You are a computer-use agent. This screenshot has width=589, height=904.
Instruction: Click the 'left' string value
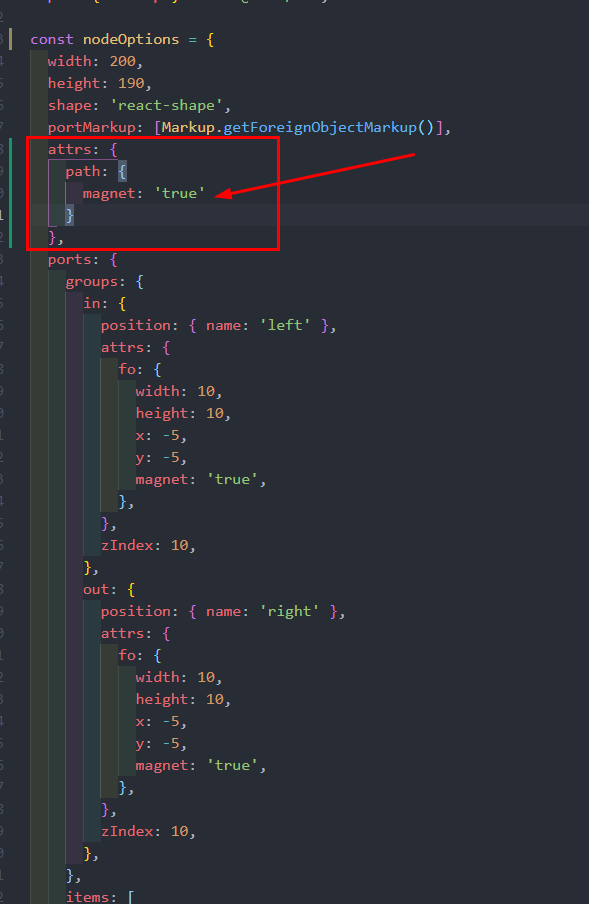285,325
